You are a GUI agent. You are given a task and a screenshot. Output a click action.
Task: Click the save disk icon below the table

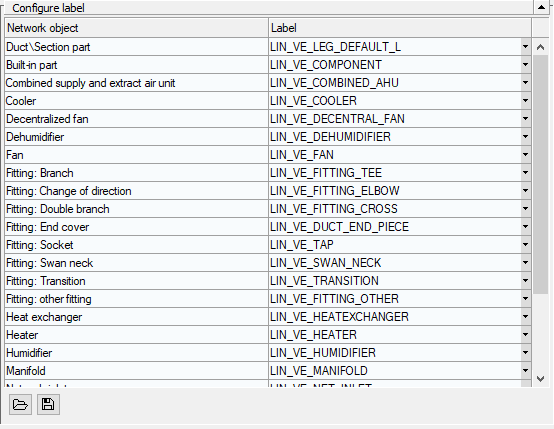pos(48,404)
